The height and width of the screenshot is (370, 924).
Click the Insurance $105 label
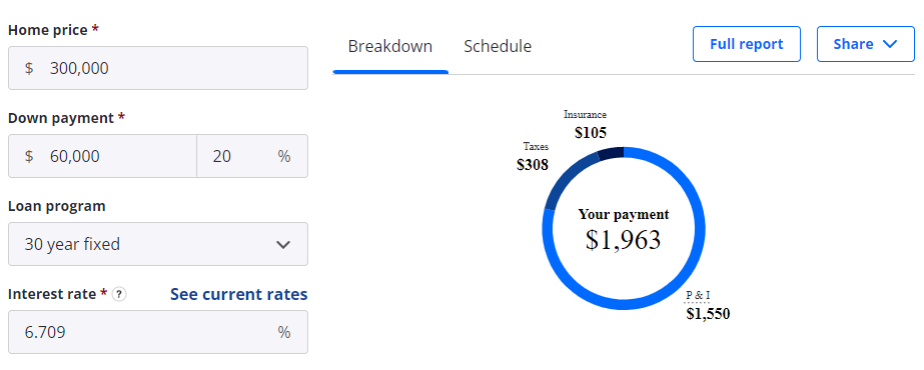585,124
